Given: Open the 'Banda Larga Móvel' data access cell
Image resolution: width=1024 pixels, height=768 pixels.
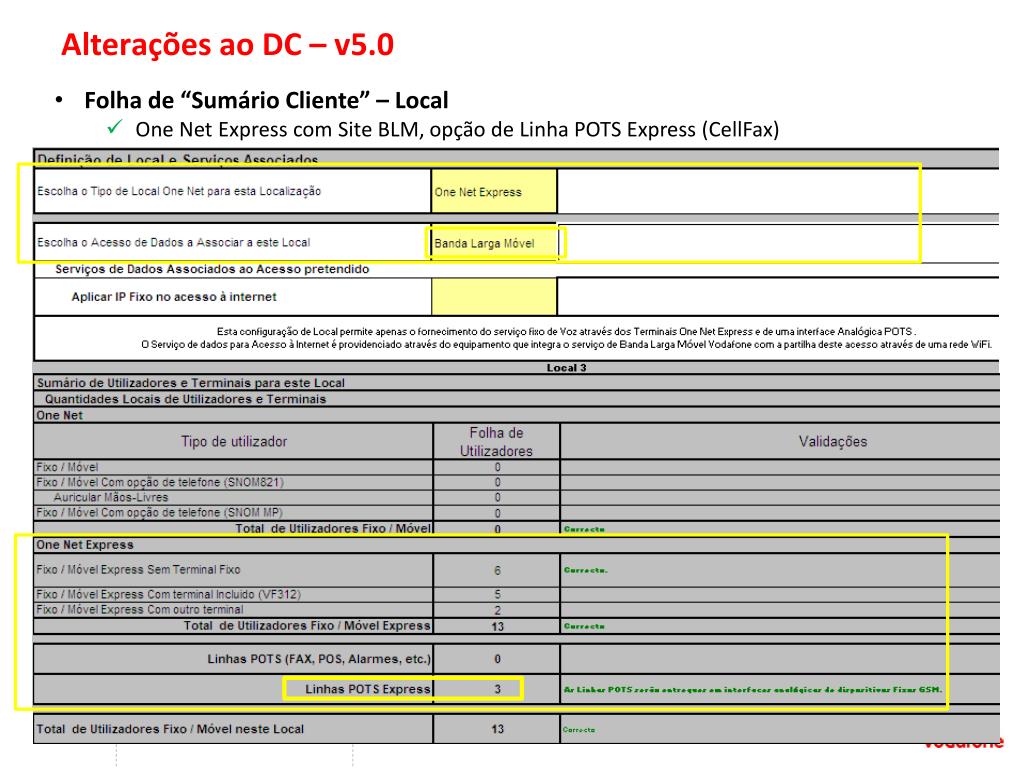Looking at the screenshot, I should [x=494, y=243].
